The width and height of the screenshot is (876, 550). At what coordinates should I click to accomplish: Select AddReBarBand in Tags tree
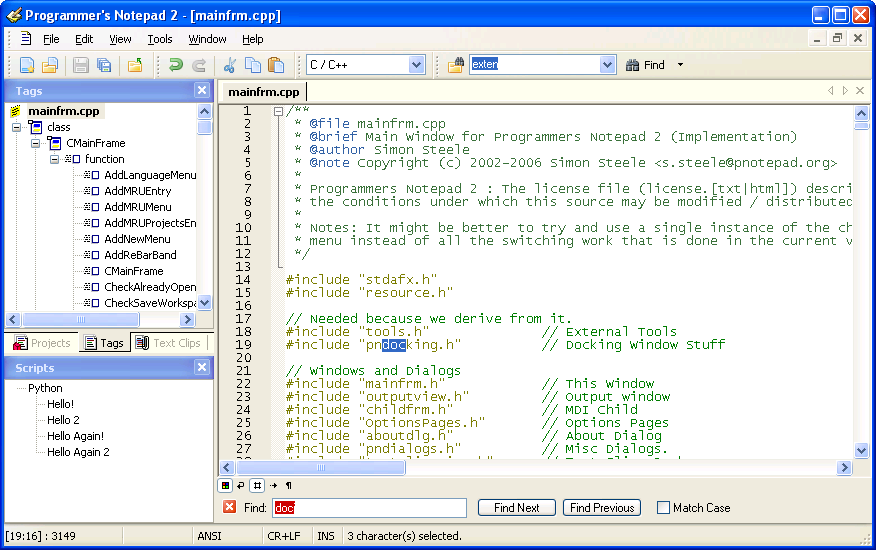click(x=140, y=255)
